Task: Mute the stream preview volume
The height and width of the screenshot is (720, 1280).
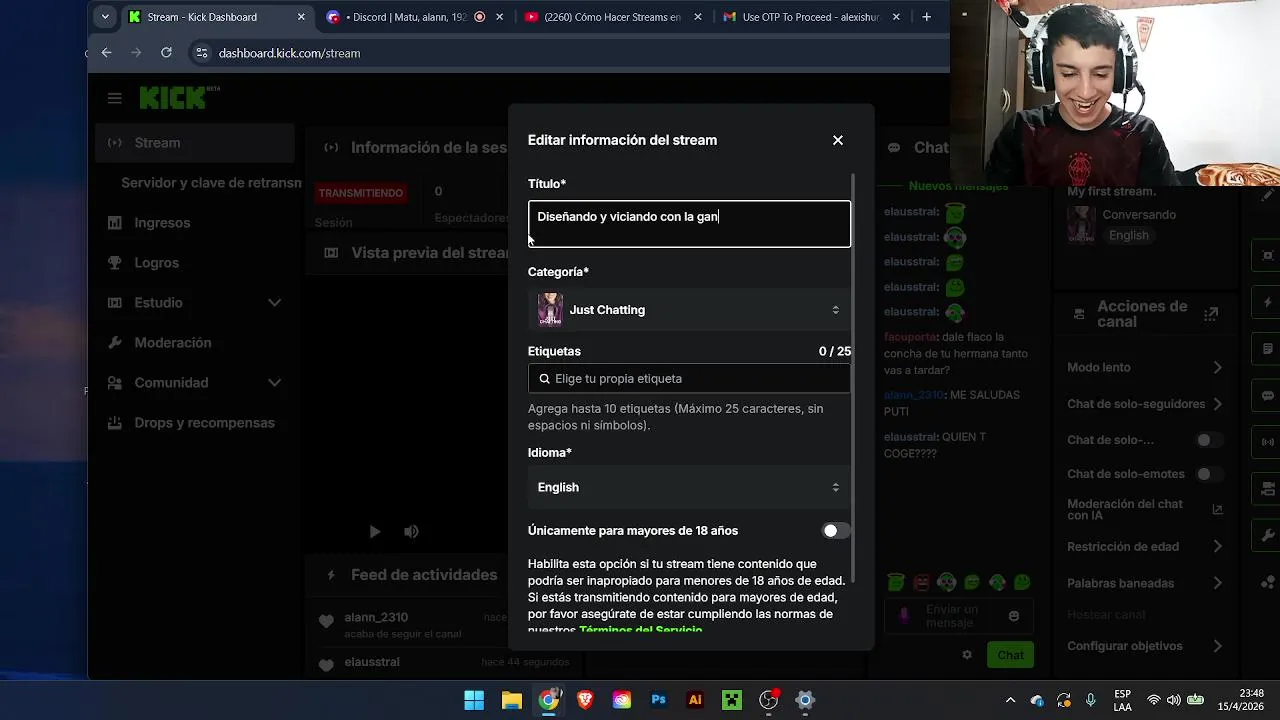Action: [x=411, y=532]
